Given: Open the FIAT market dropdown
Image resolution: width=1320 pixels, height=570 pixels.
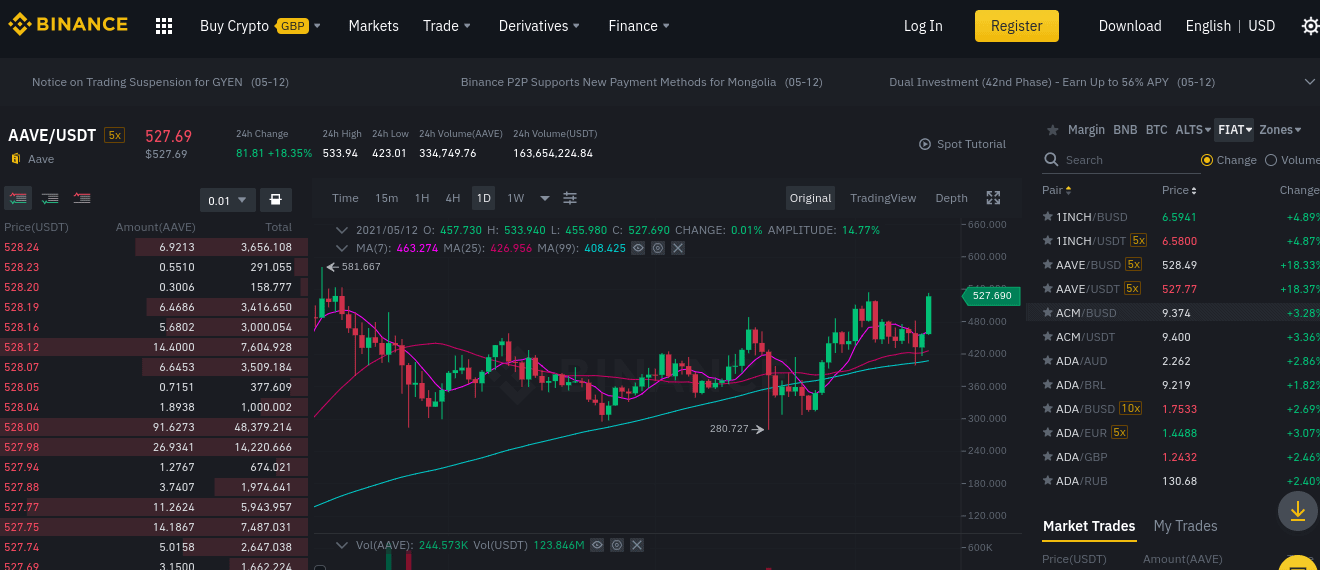Looking at the screenshot, I should tap(1235, 130).
